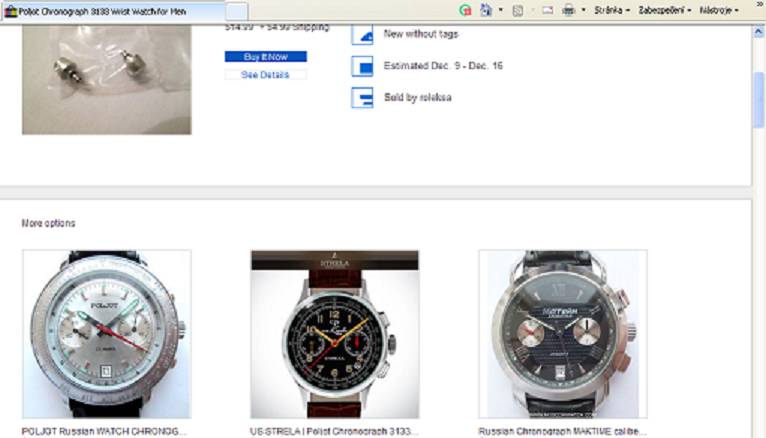766x438 pixels.
Task: Select the Poljot Chronograph 3133 browser tab
Action: 110,10
